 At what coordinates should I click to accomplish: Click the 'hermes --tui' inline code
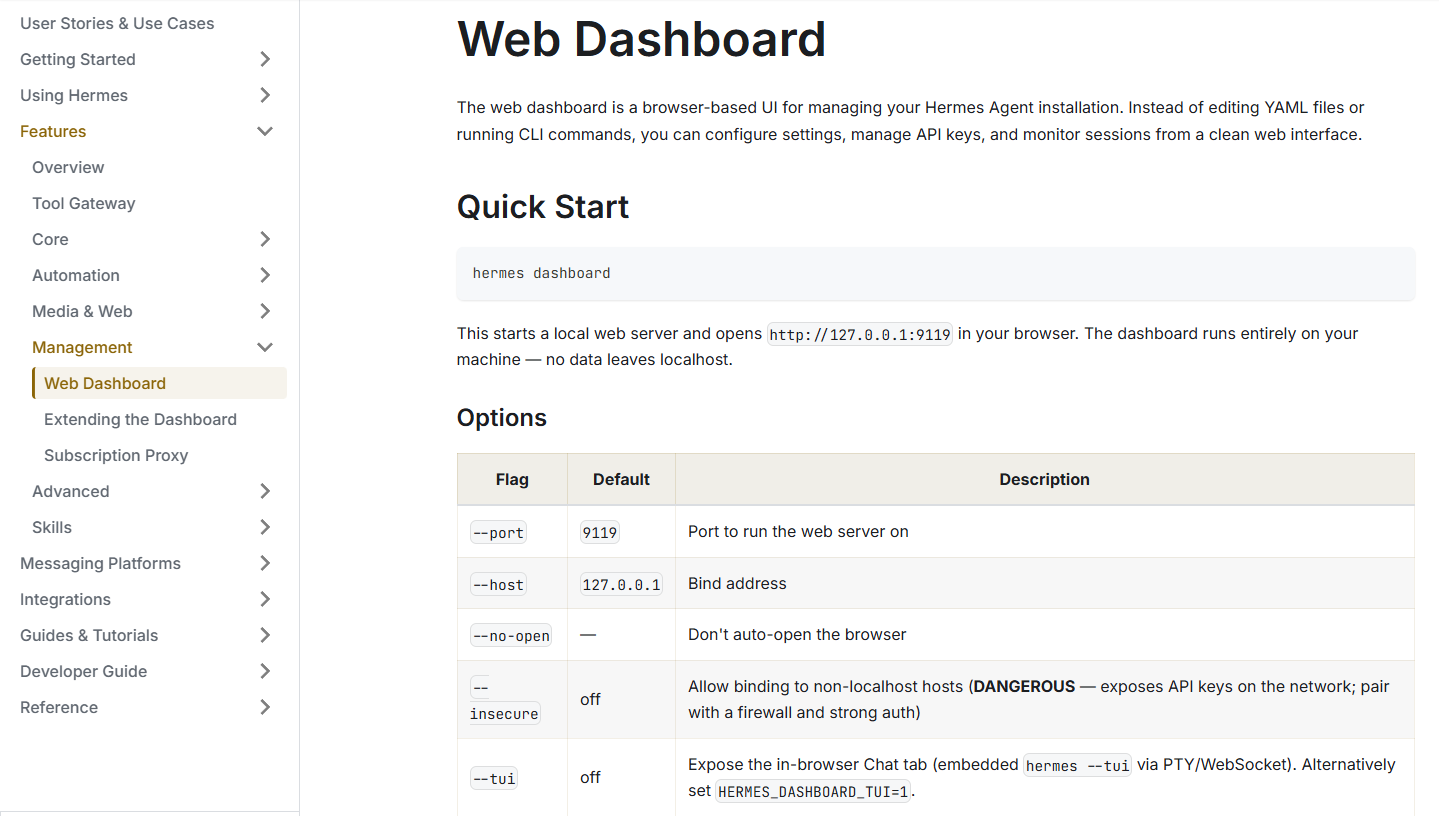click(x=1078, y=765)
